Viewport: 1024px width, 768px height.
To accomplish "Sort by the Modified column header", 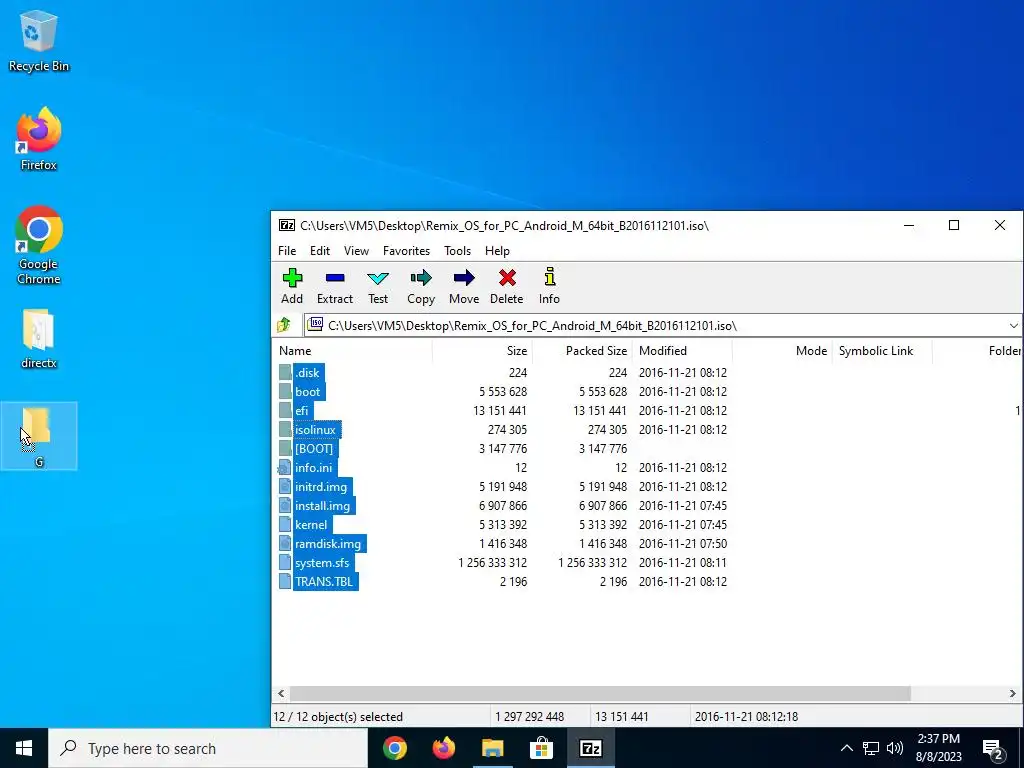I will pyautogui.click(x=682, y=351).
